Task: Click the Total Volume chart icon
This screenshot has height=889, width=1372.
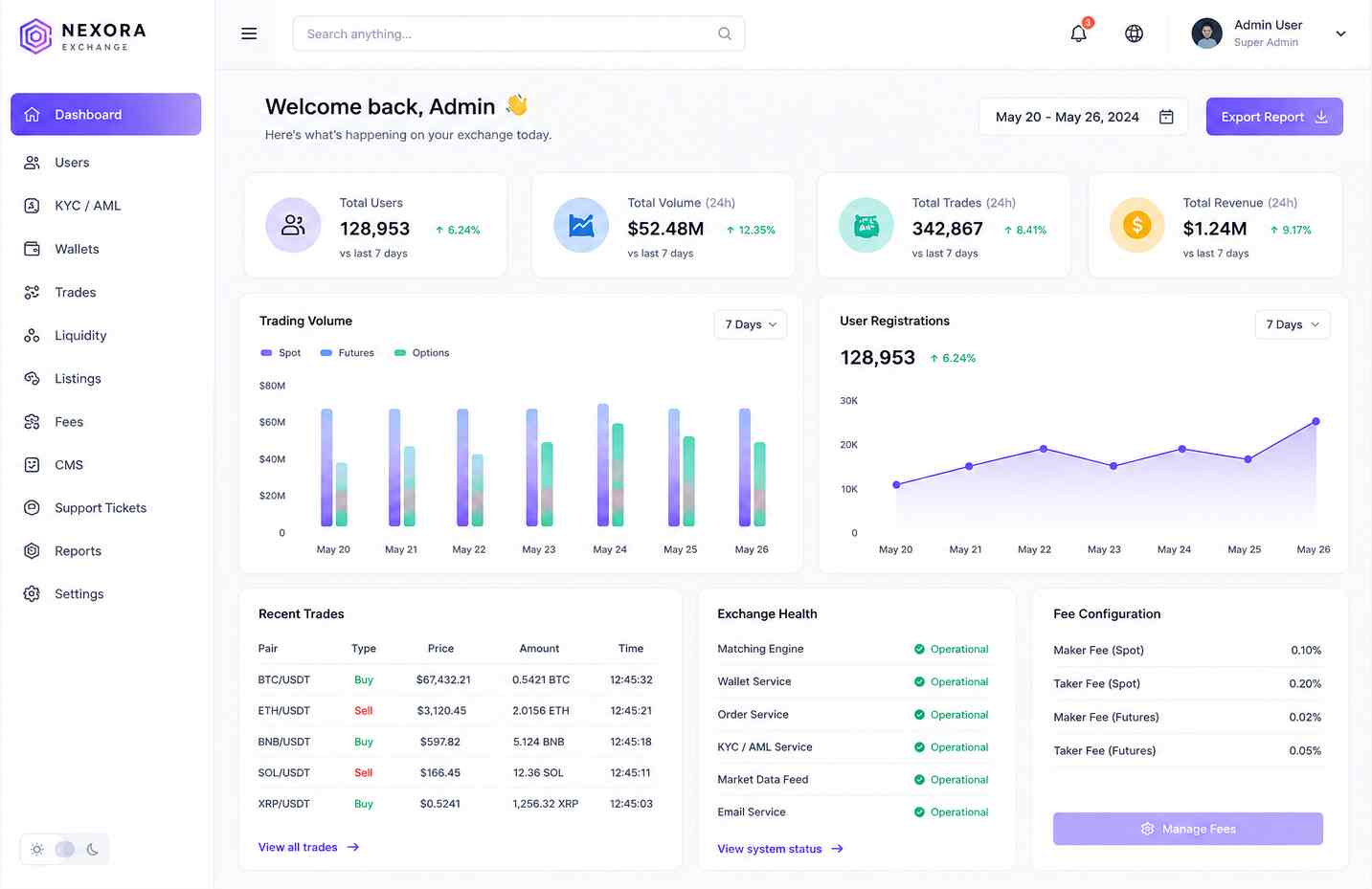Action: coord(581,225)
